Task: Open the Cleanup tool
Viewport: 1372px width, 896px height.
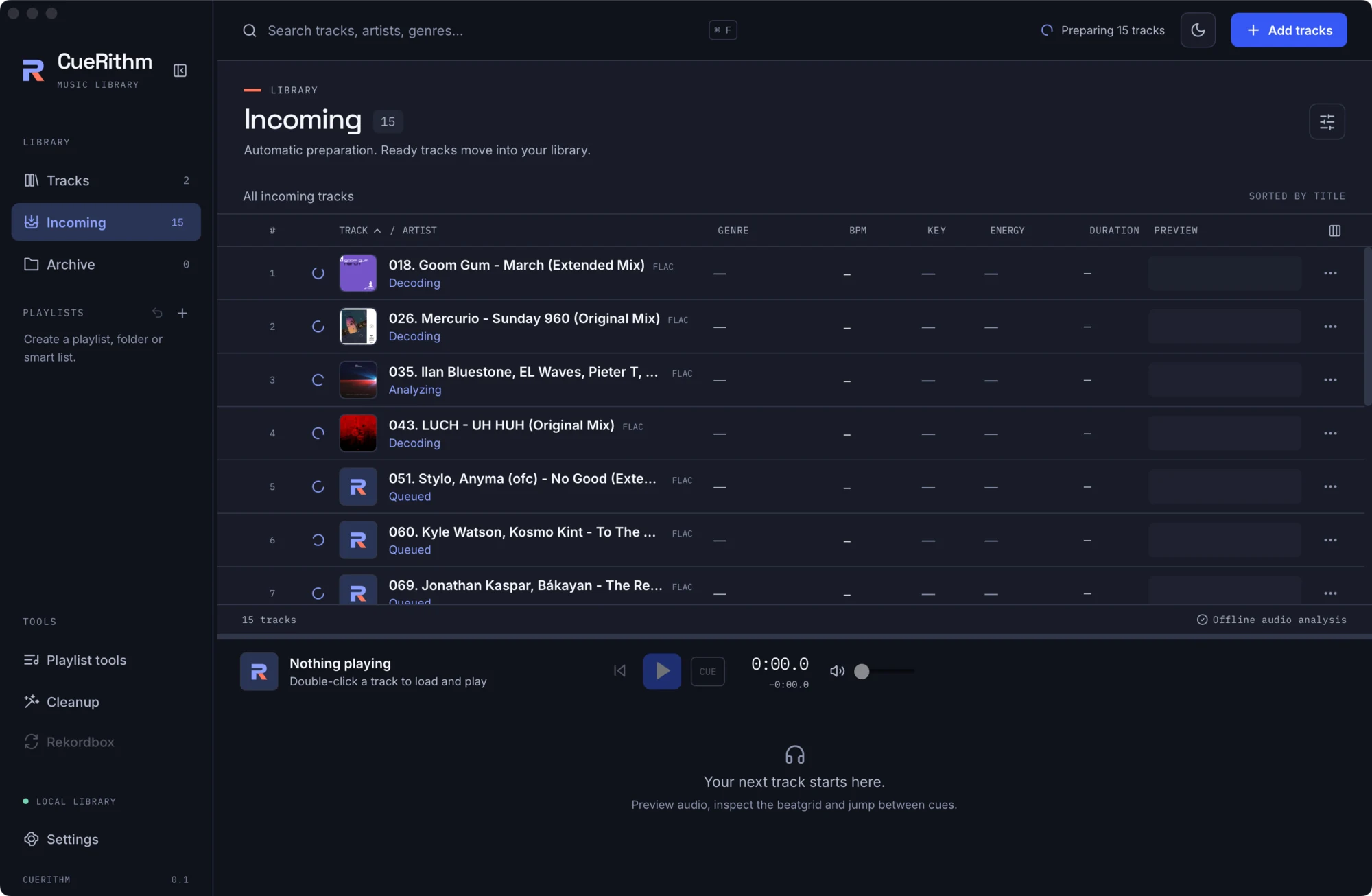Action: pos(106,702)
